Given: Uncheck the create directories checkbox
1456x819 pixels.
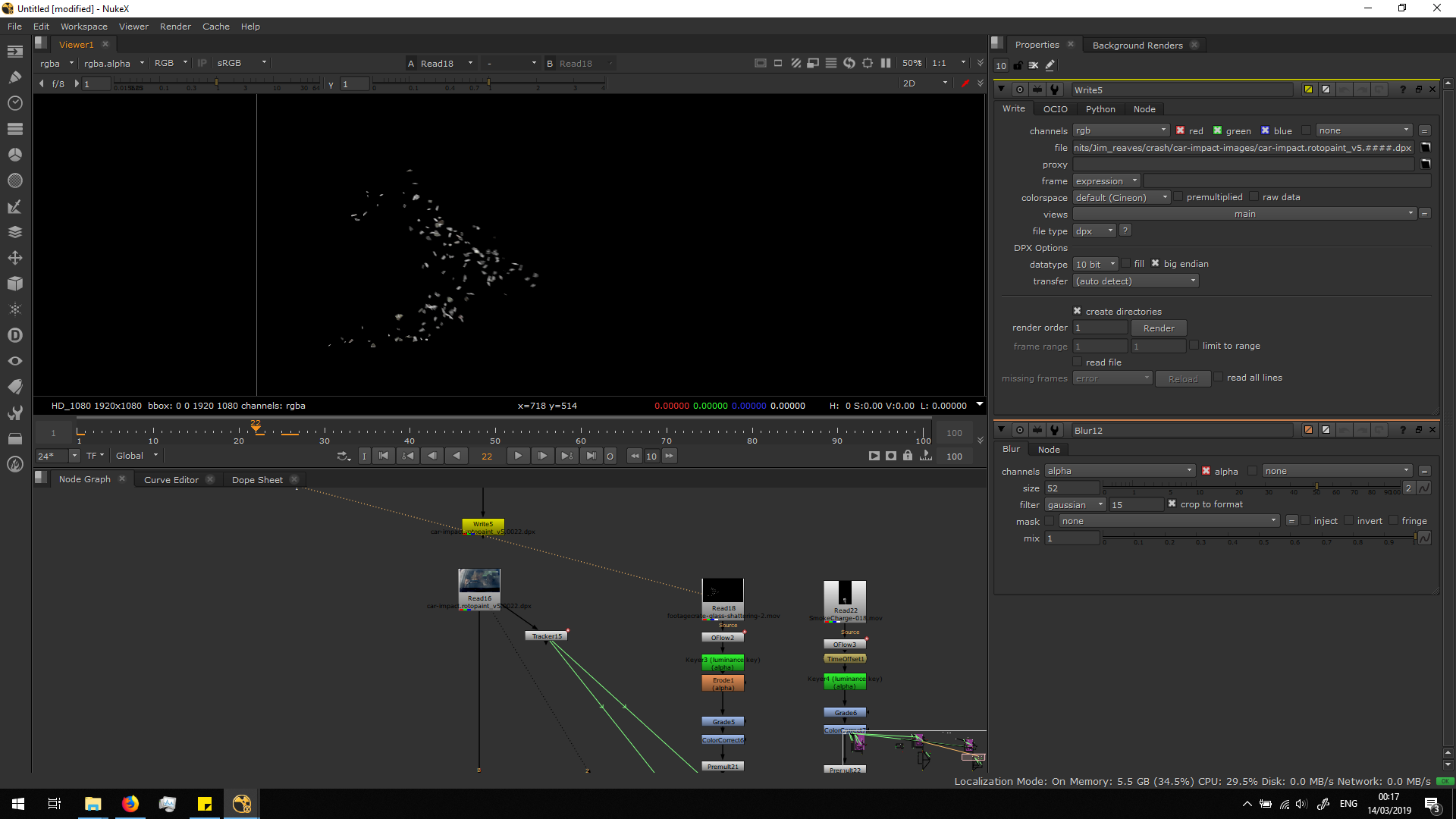Looking at the screenshot, I should (x=1077, y=311).
